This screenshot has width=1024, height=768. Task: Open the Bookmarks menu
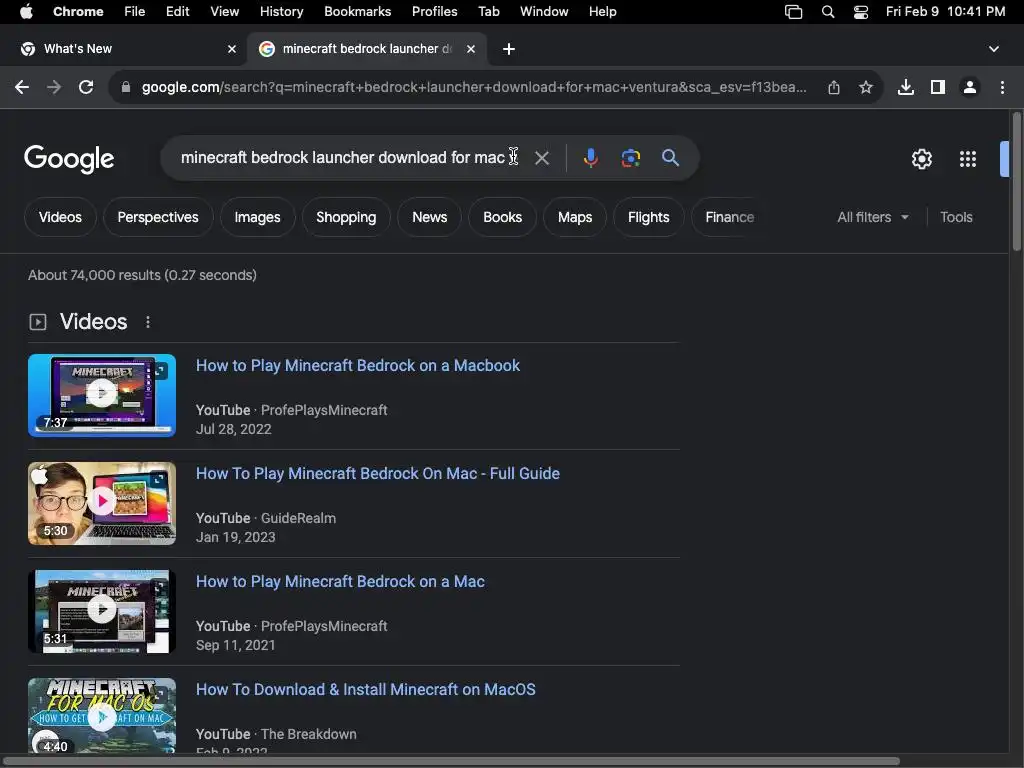click(x=357, y=12)
